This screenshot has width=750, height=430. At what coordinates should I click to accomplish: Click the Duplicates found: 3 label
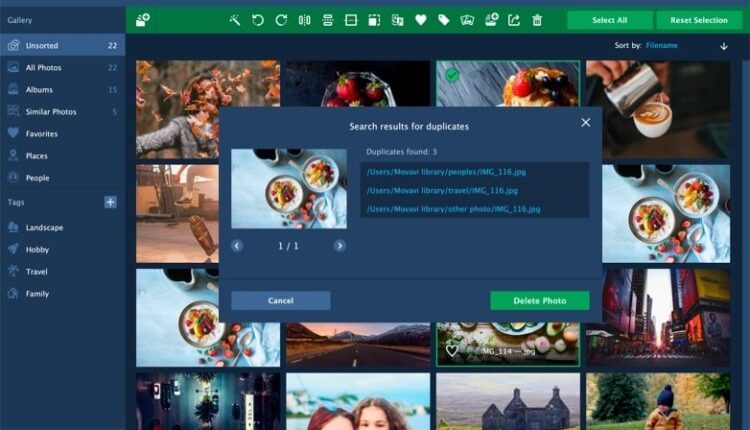tap(401, 152)
